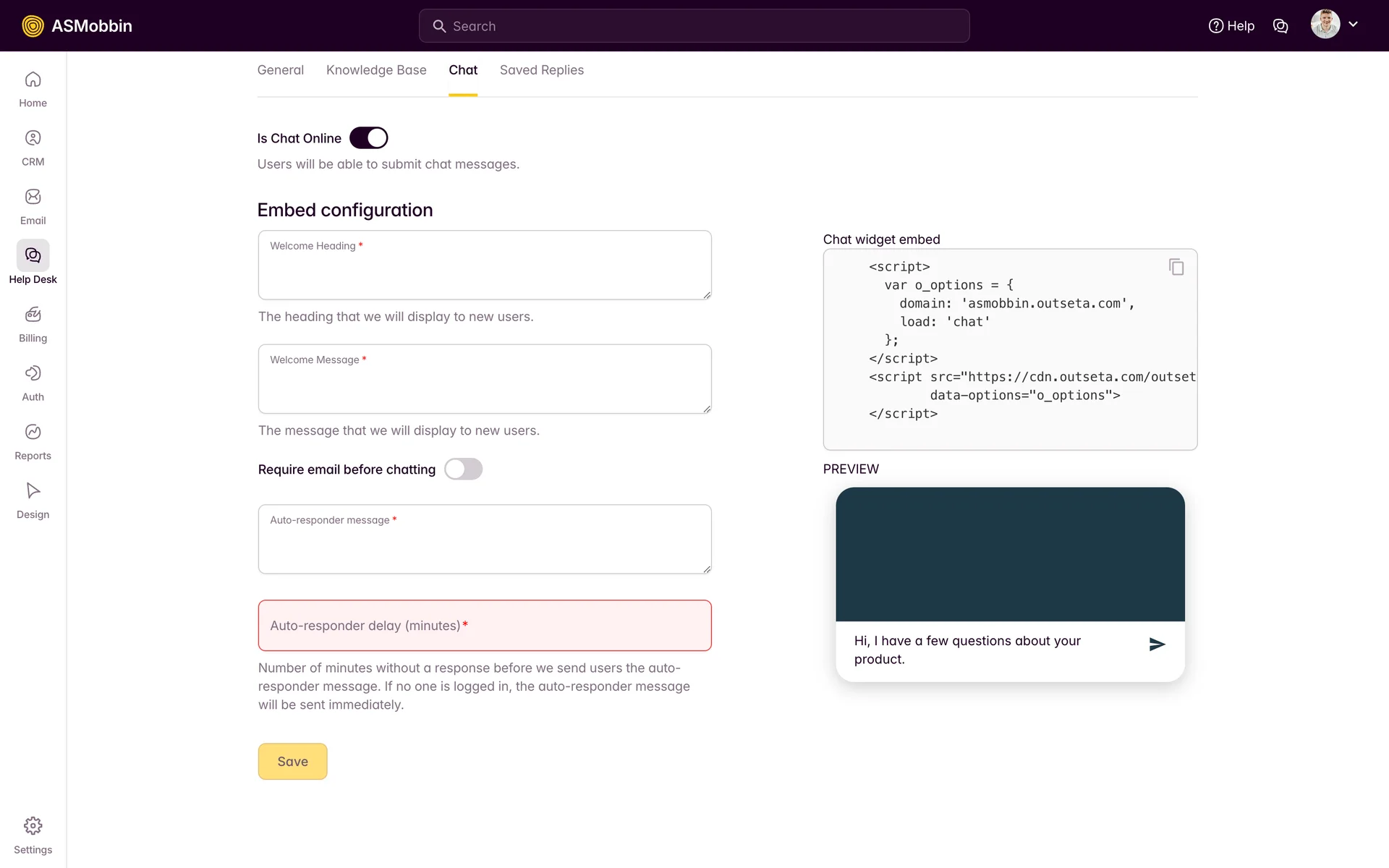Open the Auth section icon
Viewport: 1389px width, 868px height.
pyautogui.click(x=33, y=373)
